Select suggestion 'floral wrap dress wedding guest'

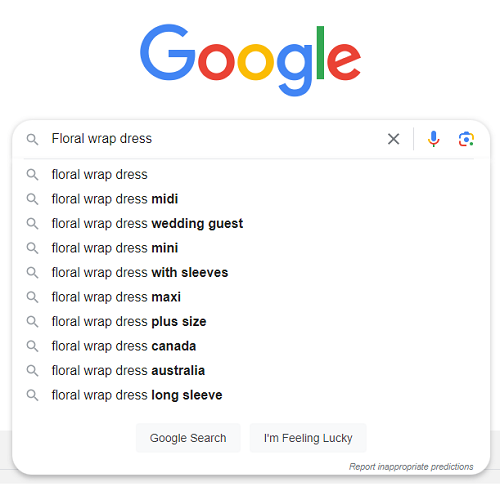[251, 223]
